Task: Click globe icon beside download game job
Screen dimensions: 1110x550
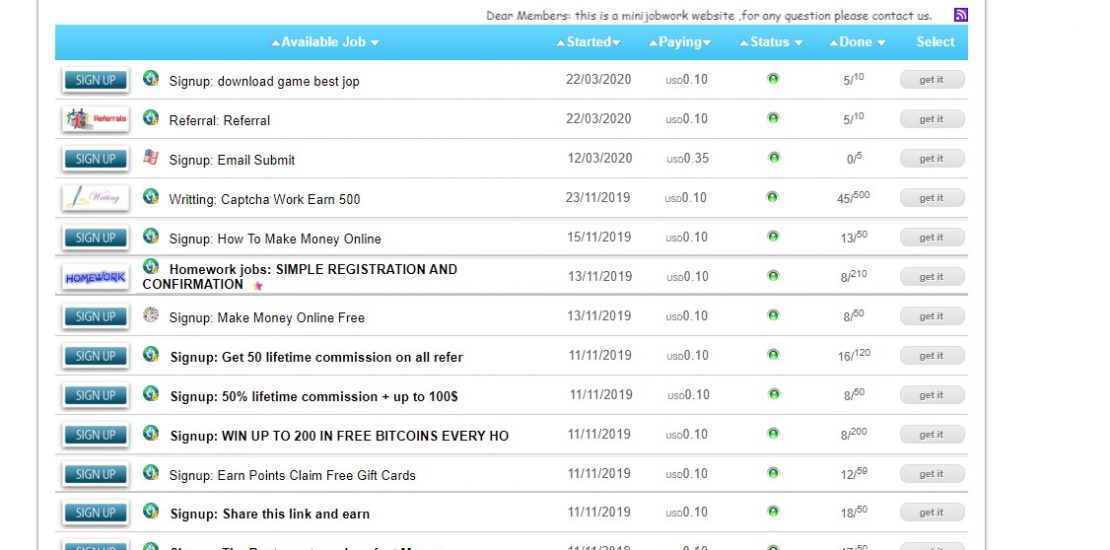Action: click(151, 78)
